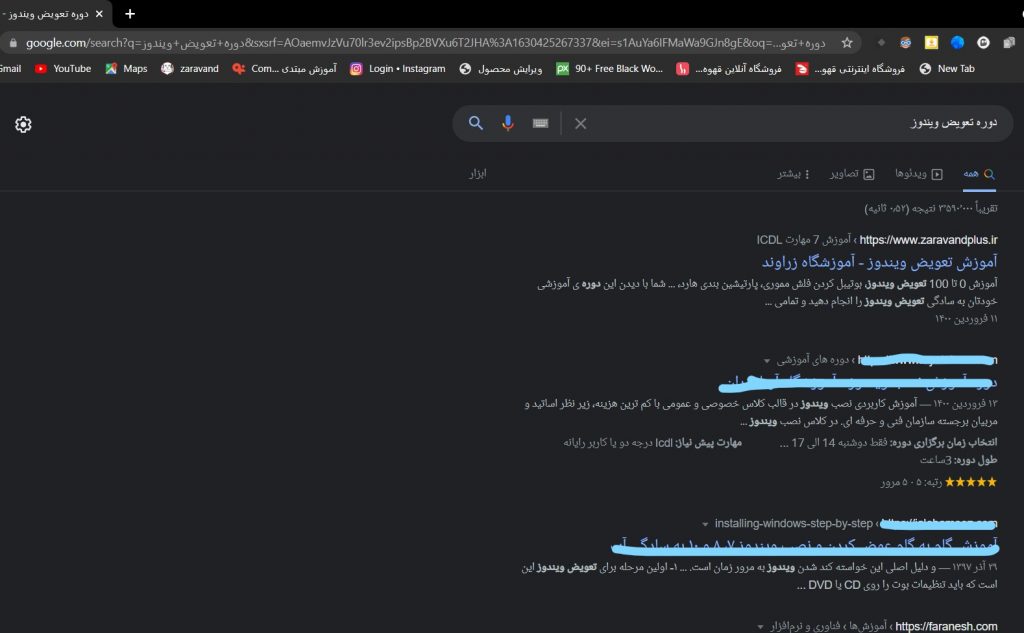Click the Google search box with دوره تعویض ویندوز
The width and height of the screenshot is (1024, 633).
coord(733,123)
